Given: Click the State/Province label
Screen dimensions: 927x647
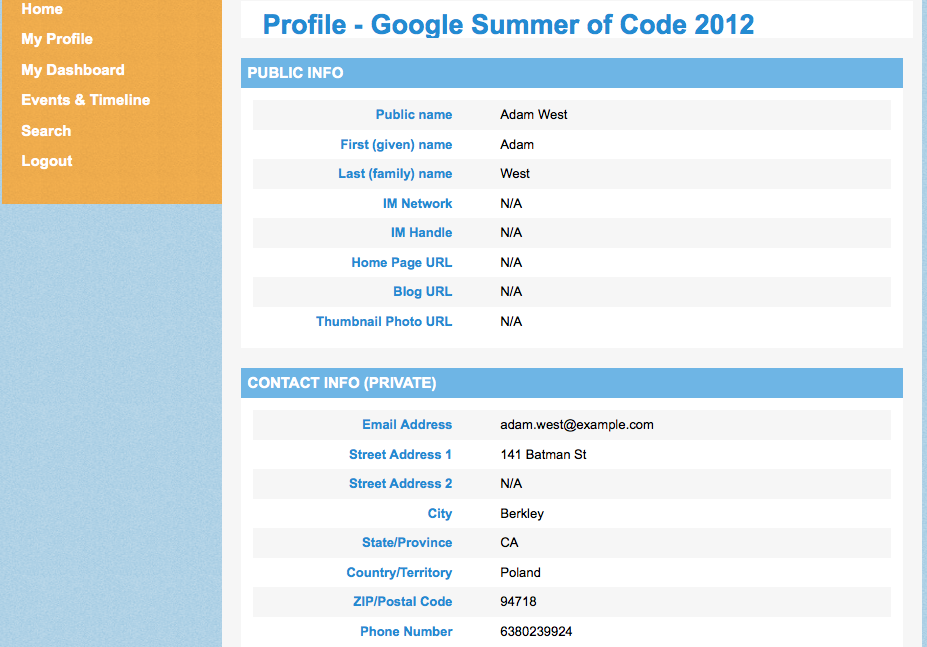Looking at the screenshot, I should (x=407, y=542).
